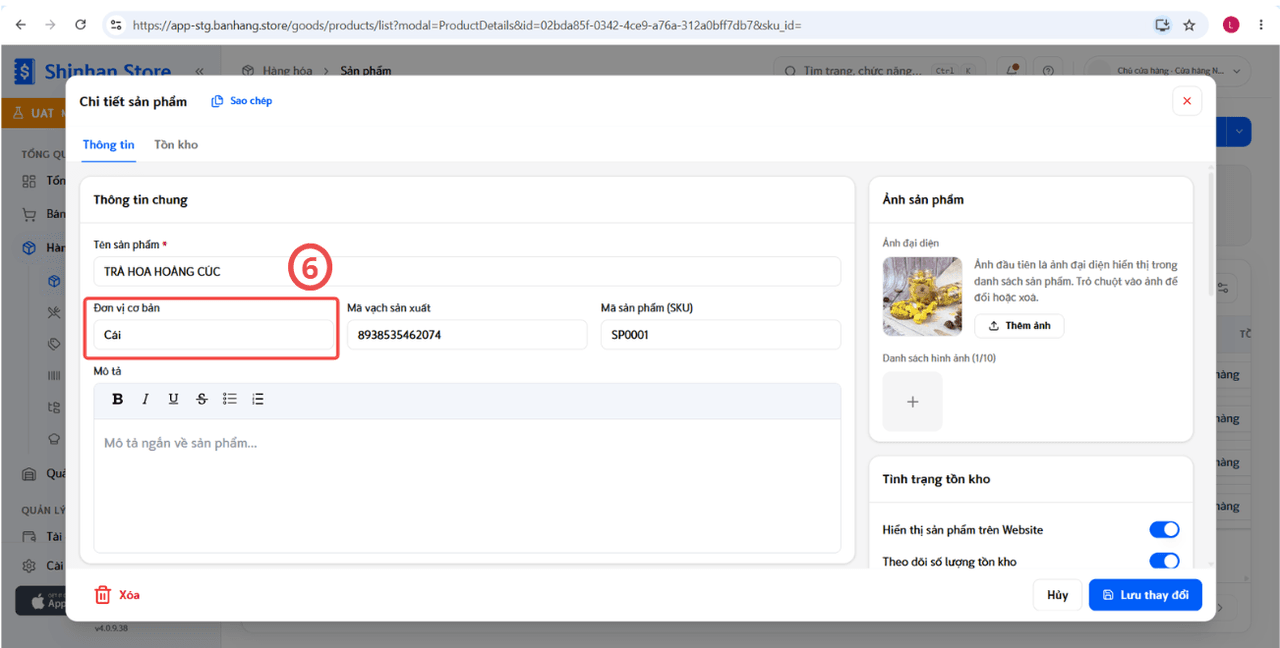Click into the 'Mô tả' description text area

467,485
